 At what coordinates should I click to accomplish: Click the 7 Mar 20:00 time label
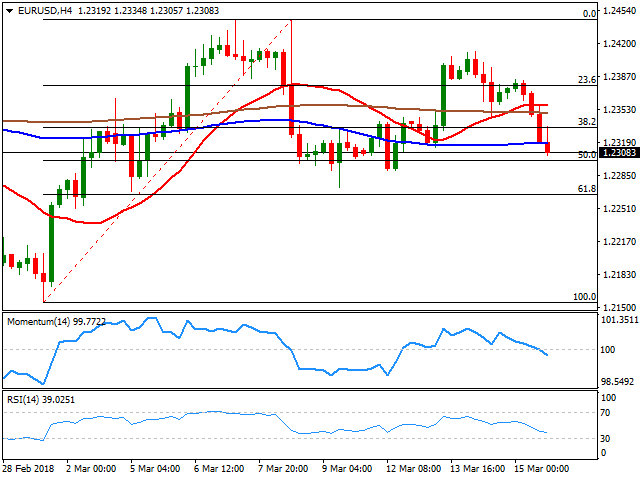coord(283,468)
